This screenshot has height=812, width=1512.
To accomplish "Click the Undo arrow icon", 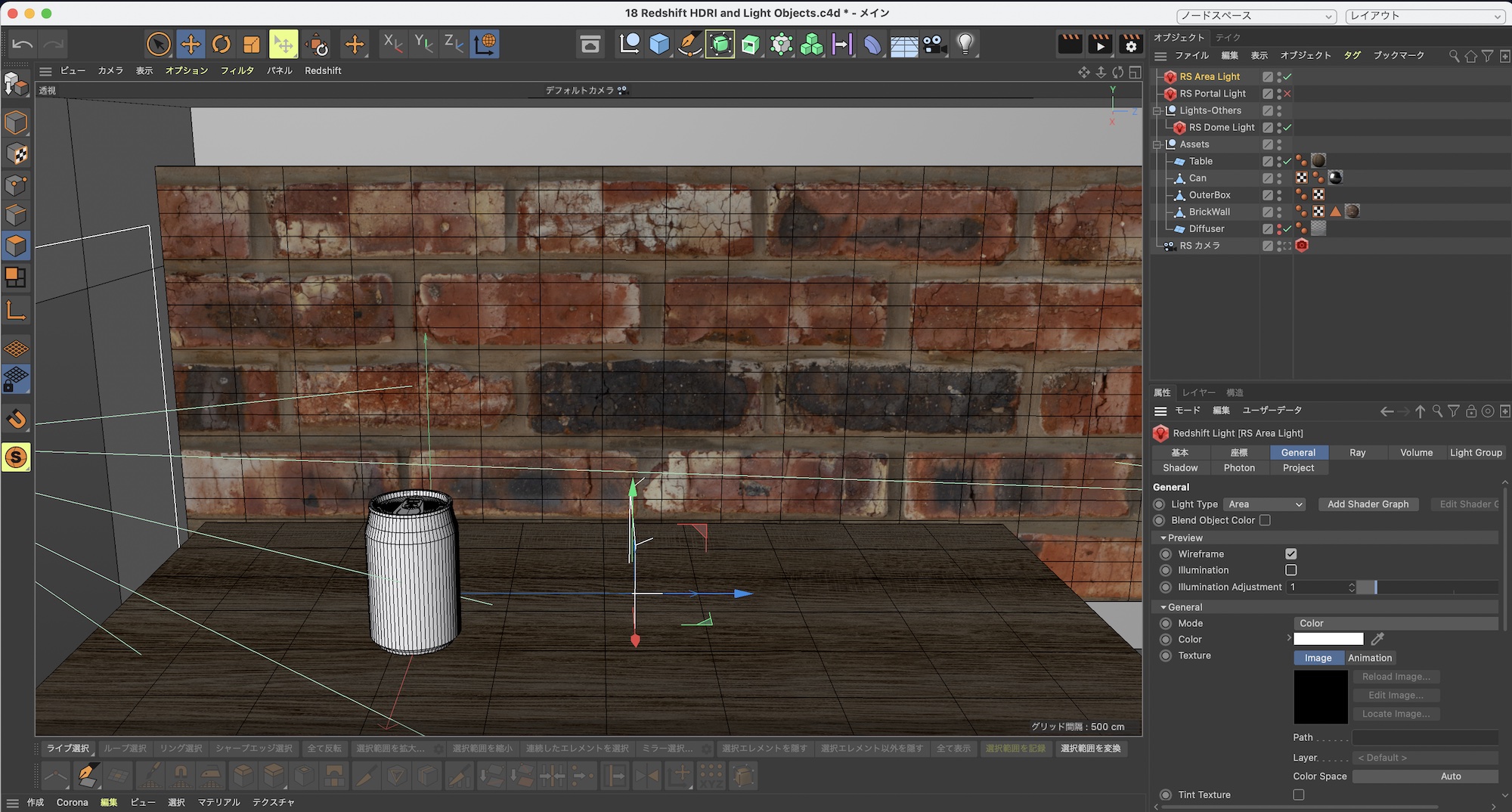I will coord(23,45).
